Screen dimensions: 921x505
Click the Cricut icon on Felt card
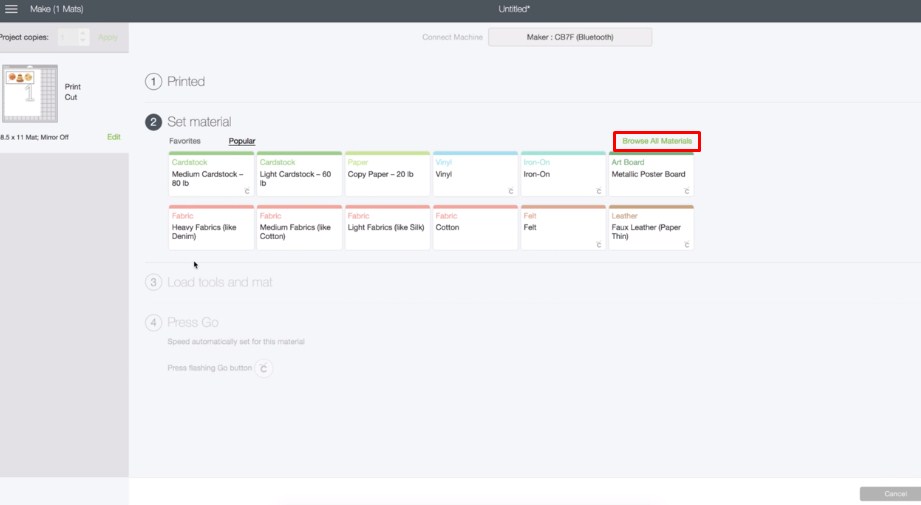click(x=599, y=244)
